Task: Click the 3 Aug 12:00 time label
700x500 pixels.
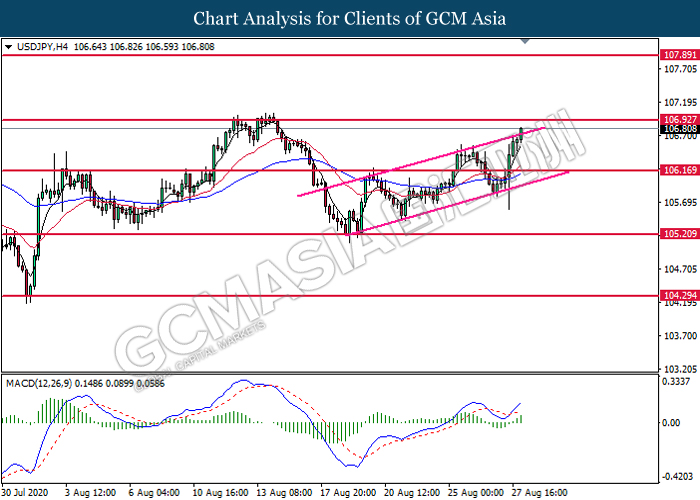Action: (x=90, y=493)
